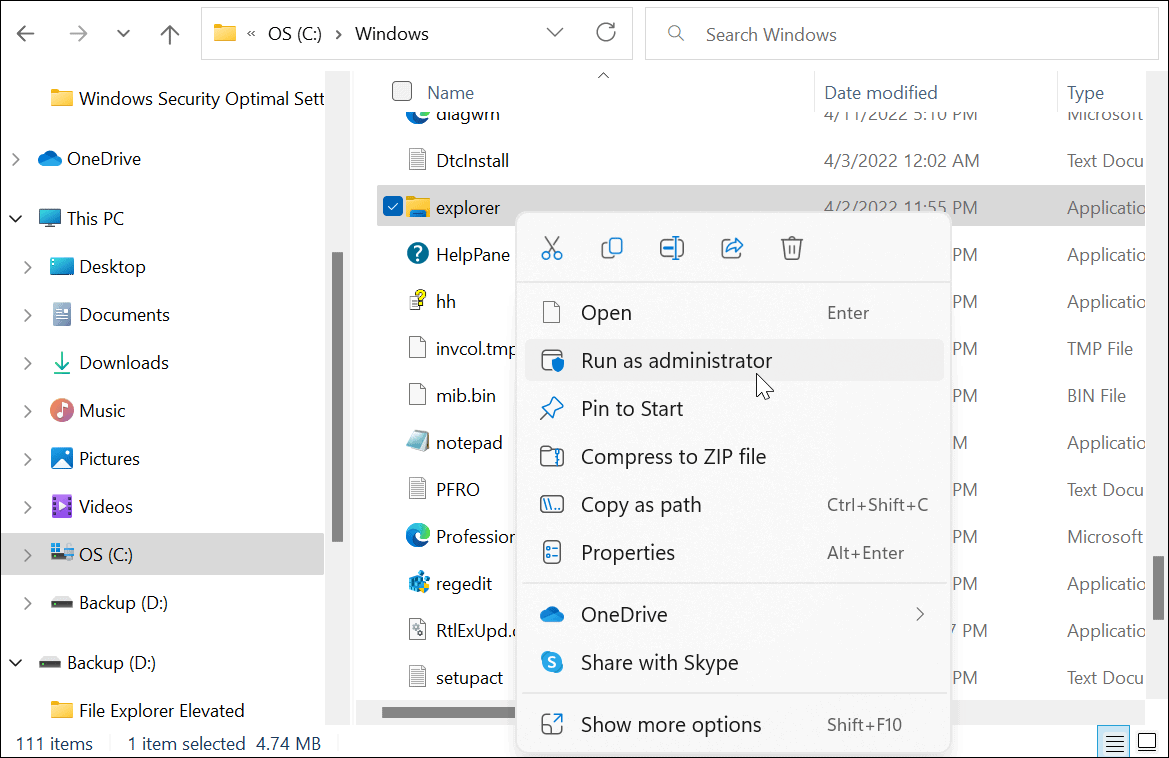Select the Delete icon in the context menu
The height and width of the screenshot is (758, 1169).
coord(791,248)
